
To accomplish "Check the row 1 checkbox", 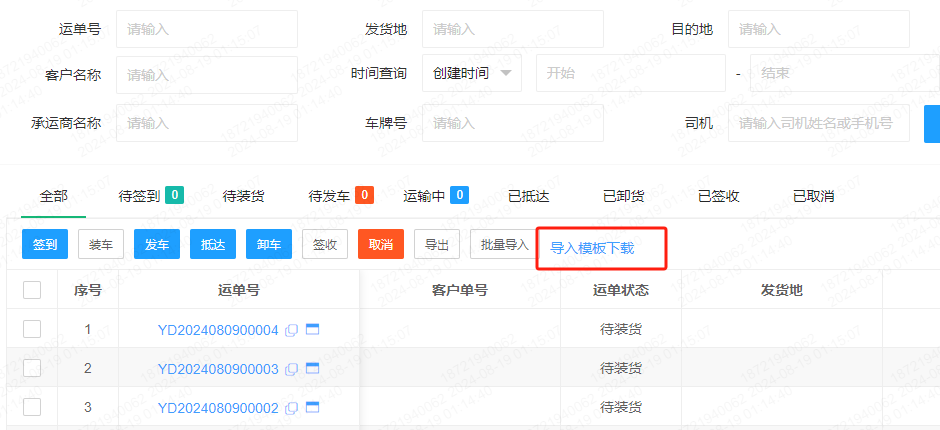I will pos(32,329).
